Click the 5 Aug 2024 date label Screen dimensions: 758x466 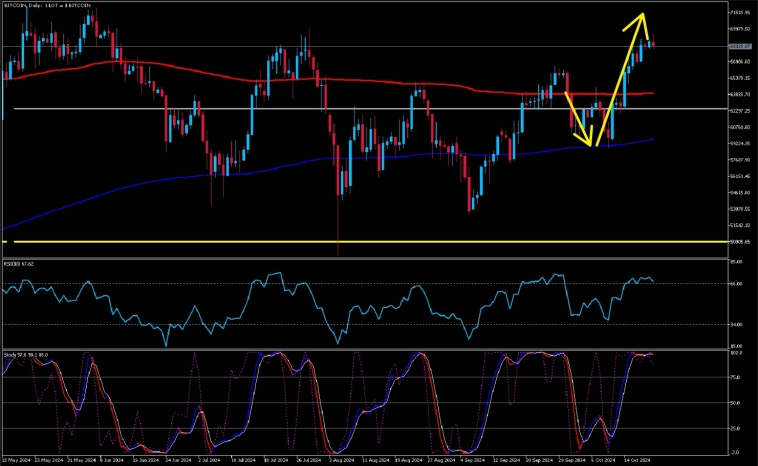341,461
